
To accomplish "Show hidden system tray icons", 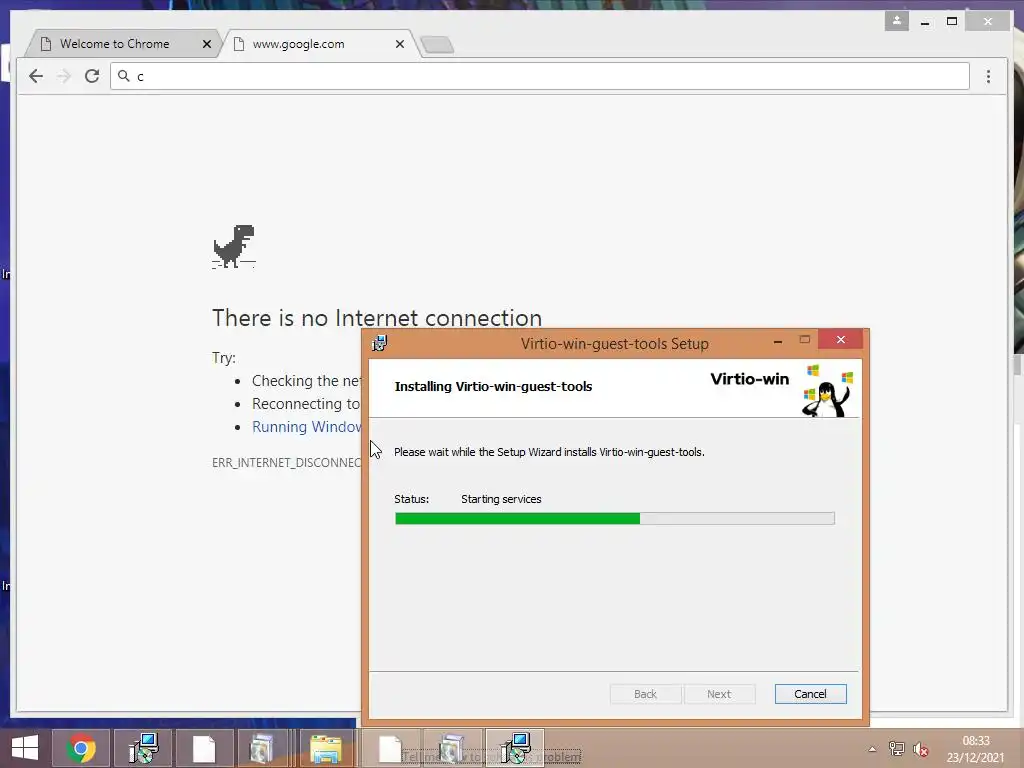I will pyautogui.click(x=872, y=749).
